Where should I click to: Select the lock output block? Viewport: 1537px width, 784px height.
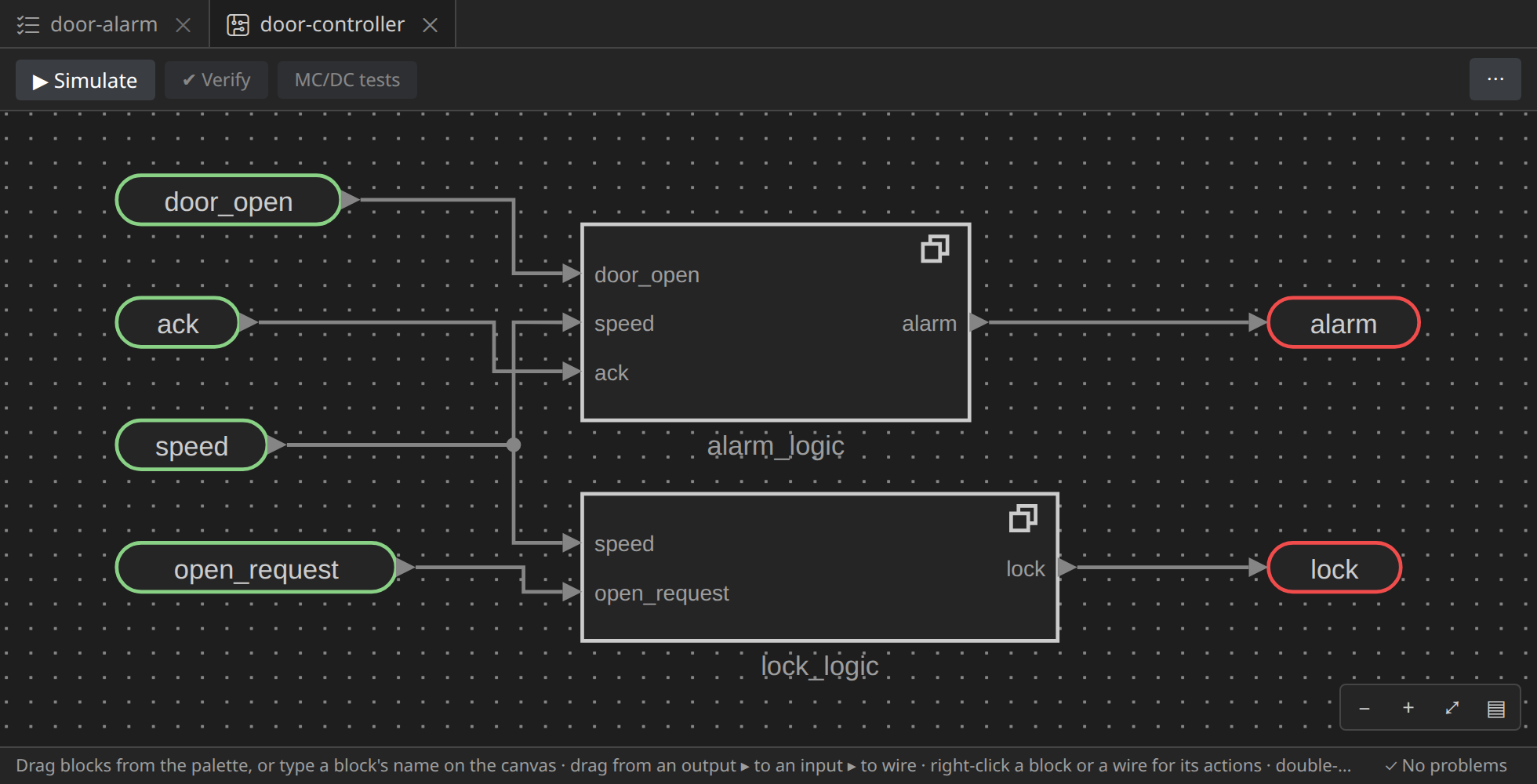1334,568
